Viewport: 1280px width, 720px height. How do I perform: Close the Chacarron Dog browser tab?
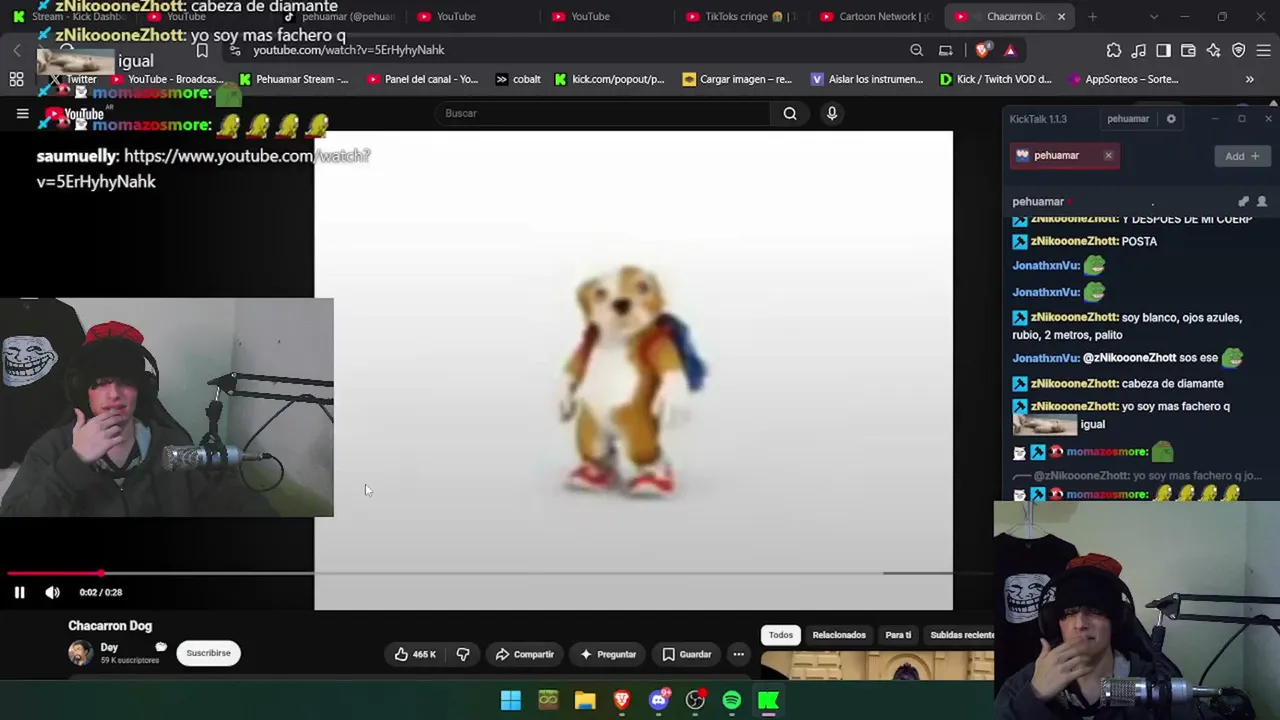[1061, 16]
